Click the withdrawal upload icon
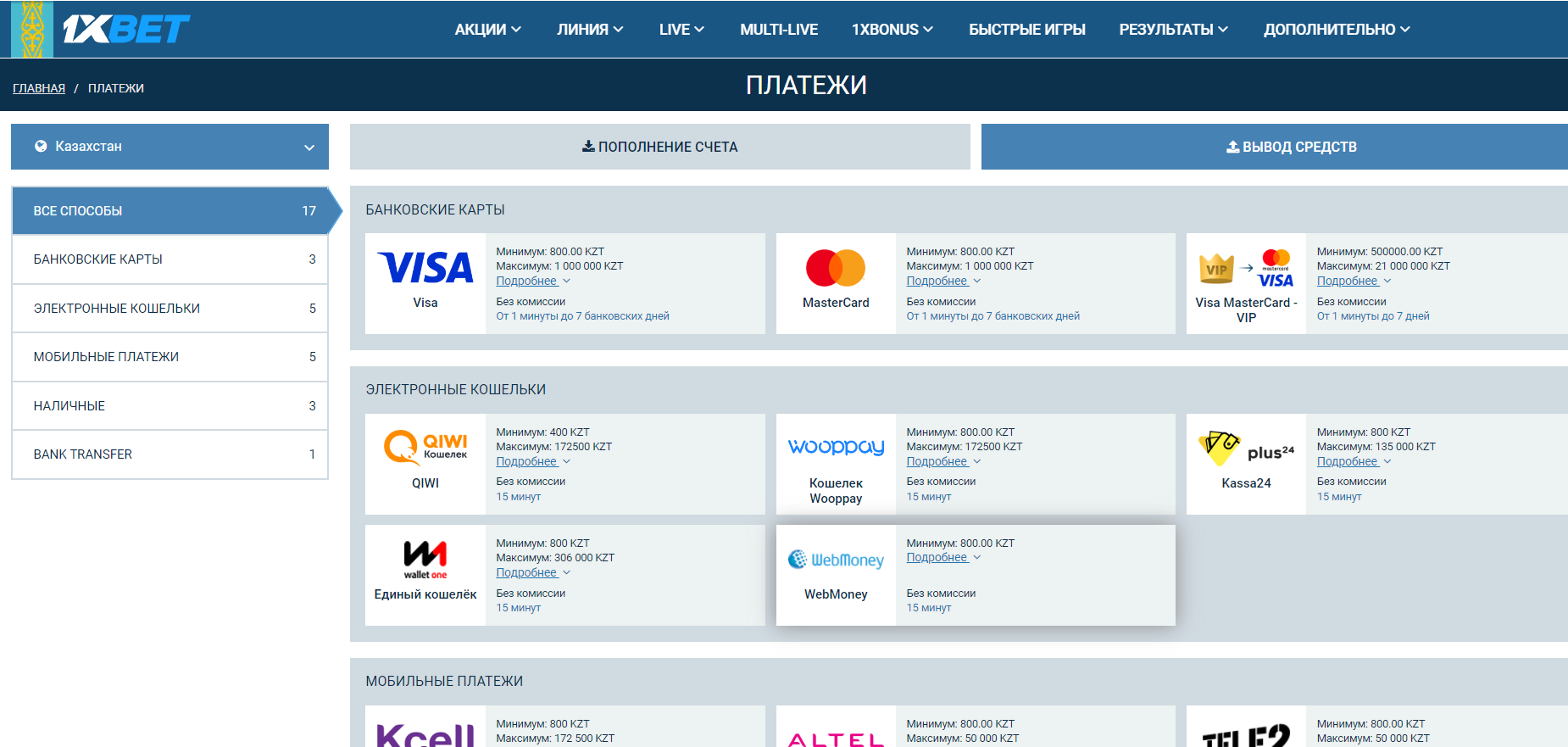This screenshot has height=747, width=1568. pos(1232,147)
